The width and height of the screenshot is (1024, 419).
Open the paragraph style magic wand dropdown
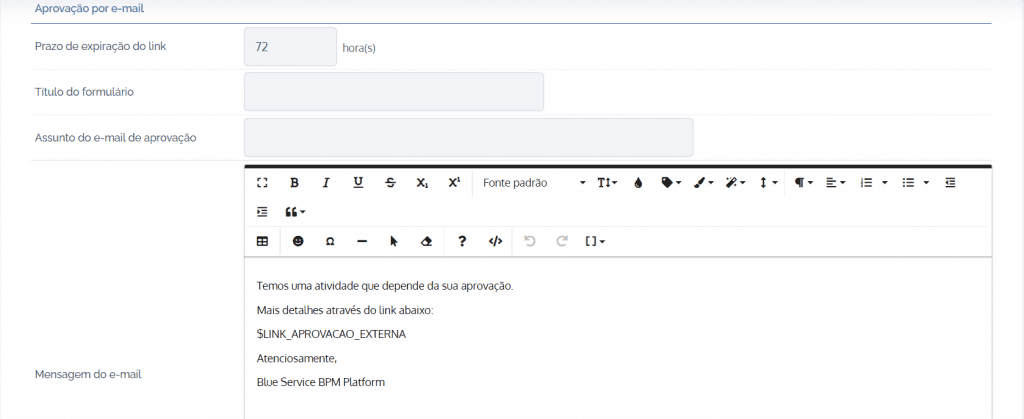[x=736, y=183]
